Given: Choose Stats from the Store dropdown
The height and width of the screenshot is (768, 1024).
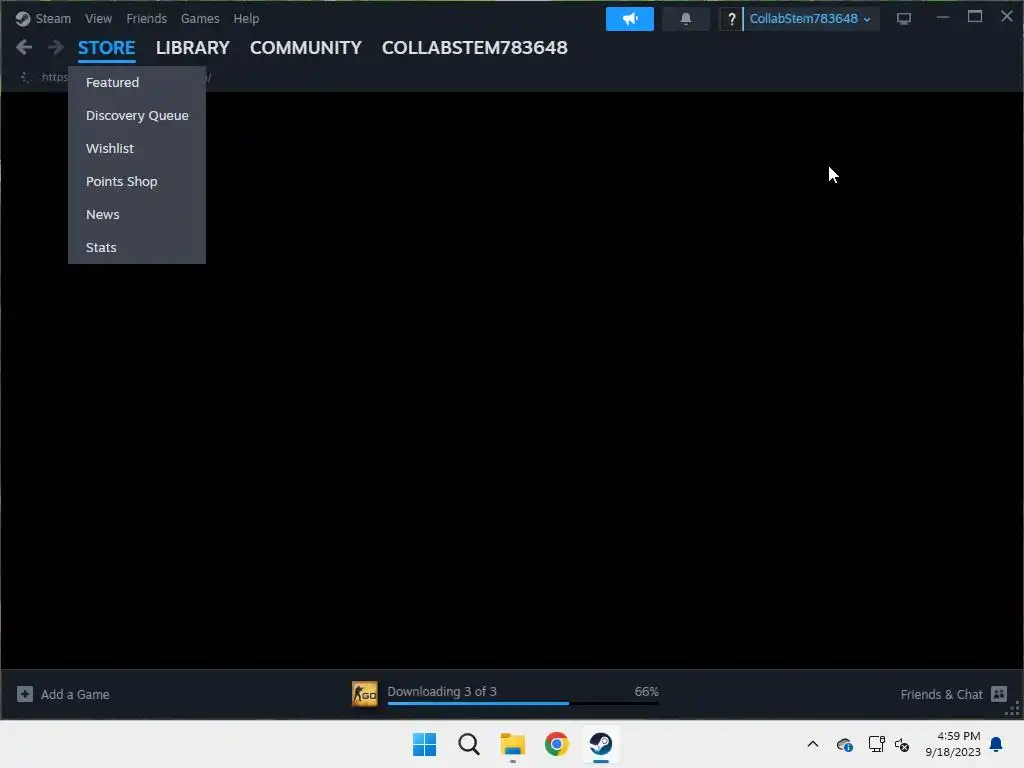Looking at the screenshot, I should [137, 248].
